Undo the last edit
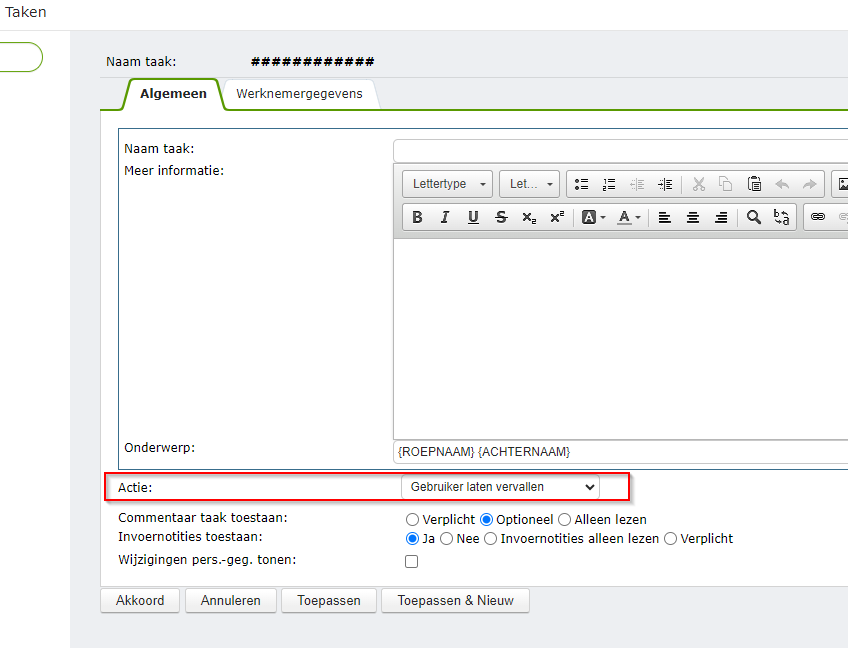The width and height of the screenshot is (848, 648). 782,184
